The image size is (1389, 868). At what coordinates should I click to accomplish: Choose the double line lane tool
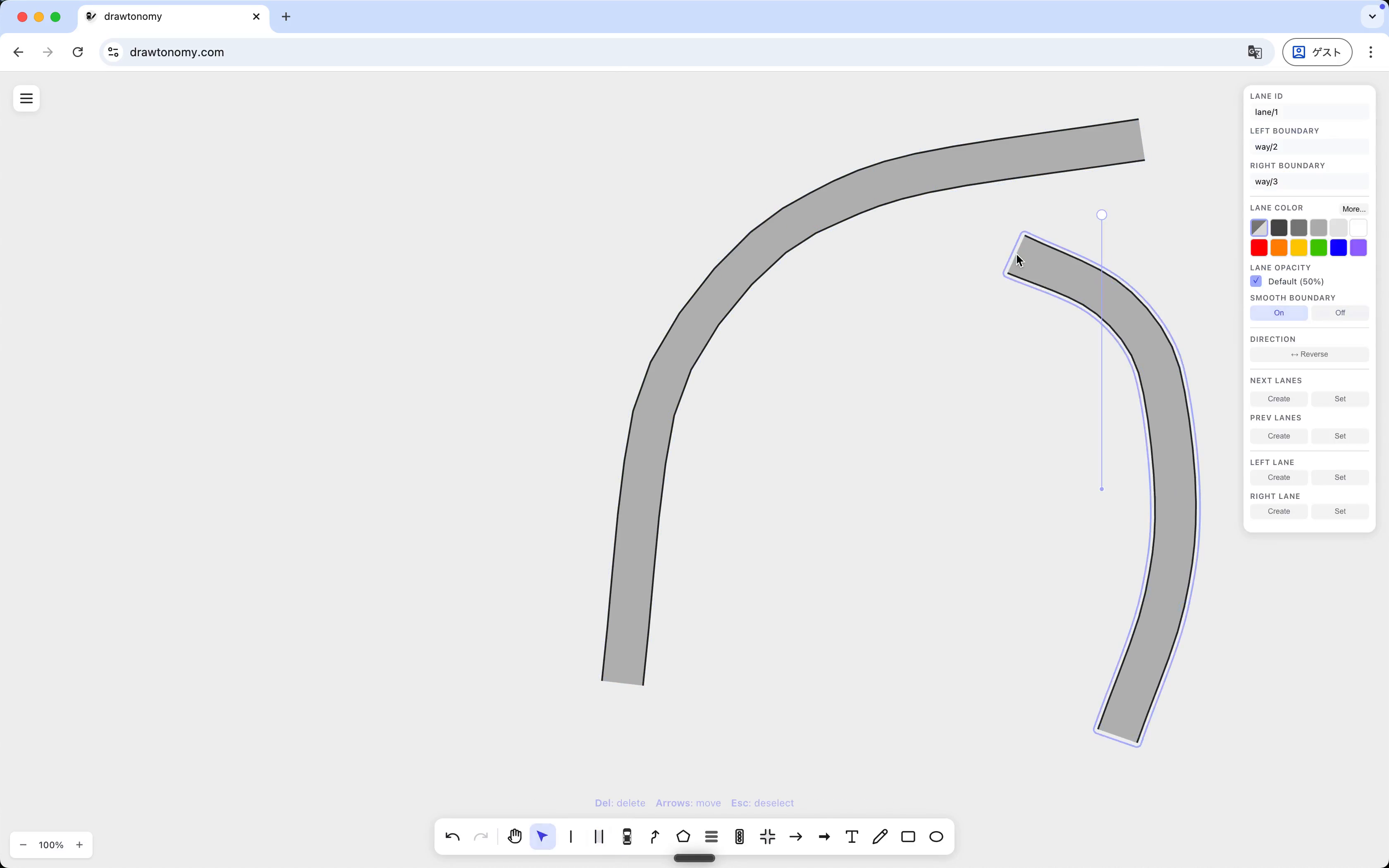(599, 837)
